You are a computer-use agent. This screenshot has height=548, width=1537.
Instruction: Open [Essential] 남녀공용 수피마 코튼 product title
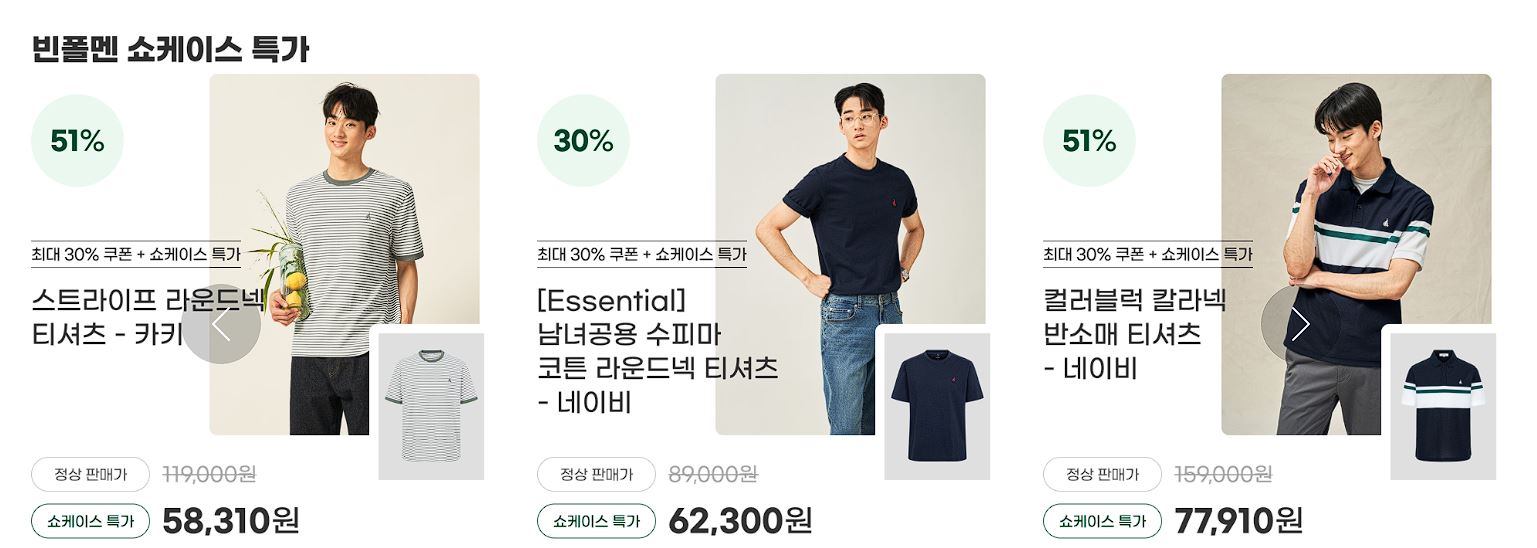tap(657, 351)
